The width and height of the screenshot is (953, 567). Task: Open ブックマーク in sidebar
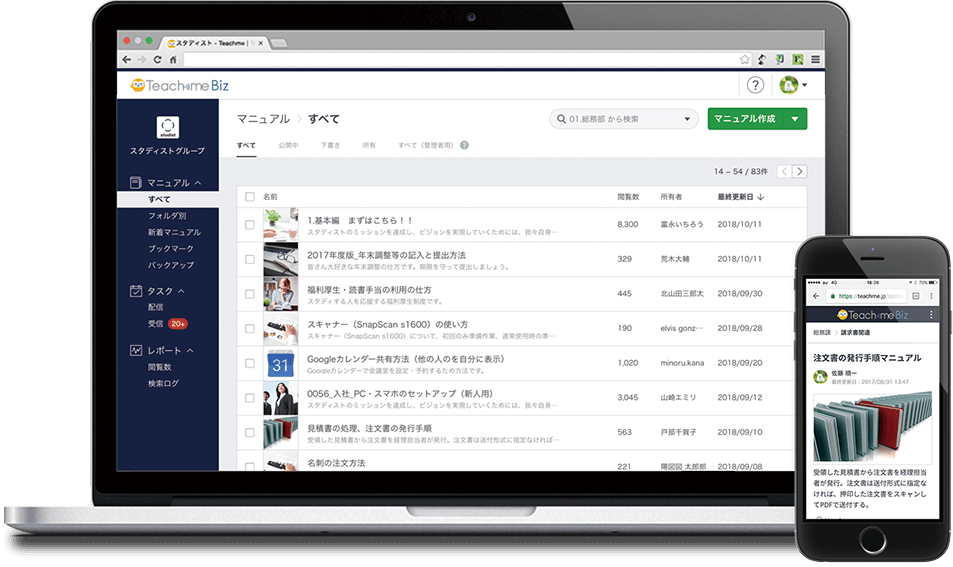pos(171,249)
